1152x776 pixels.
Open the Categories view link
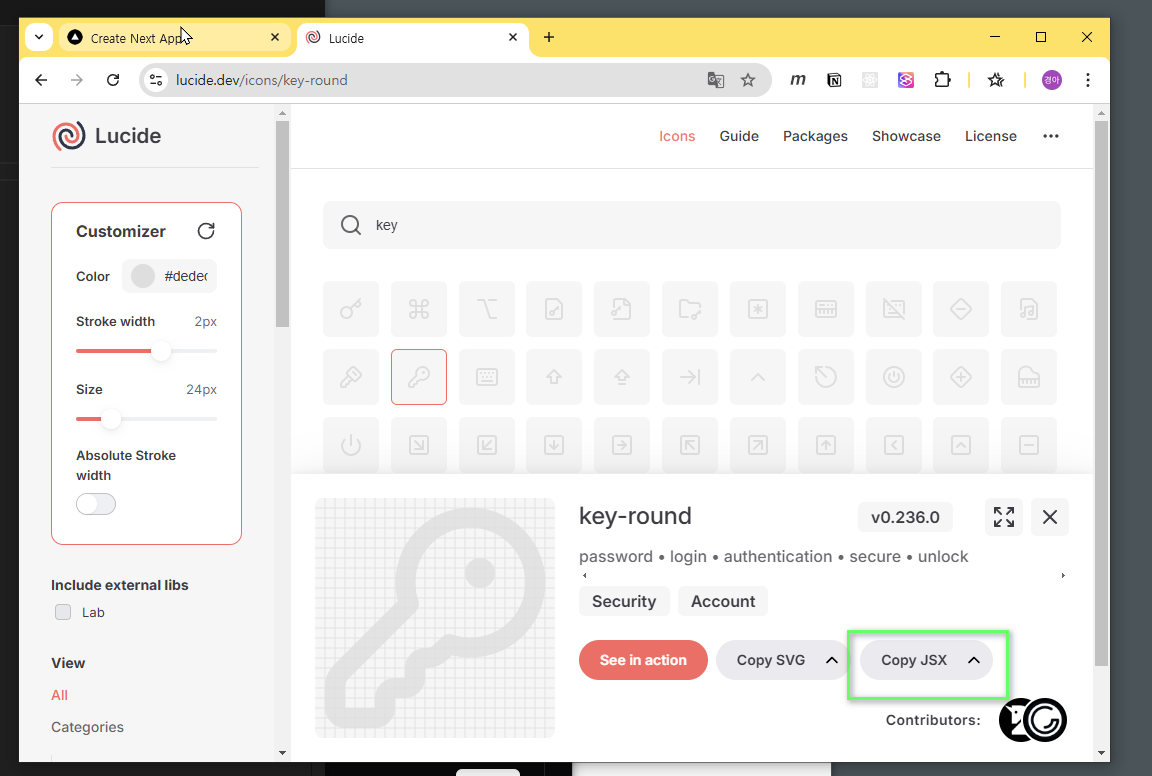point(87,727)
